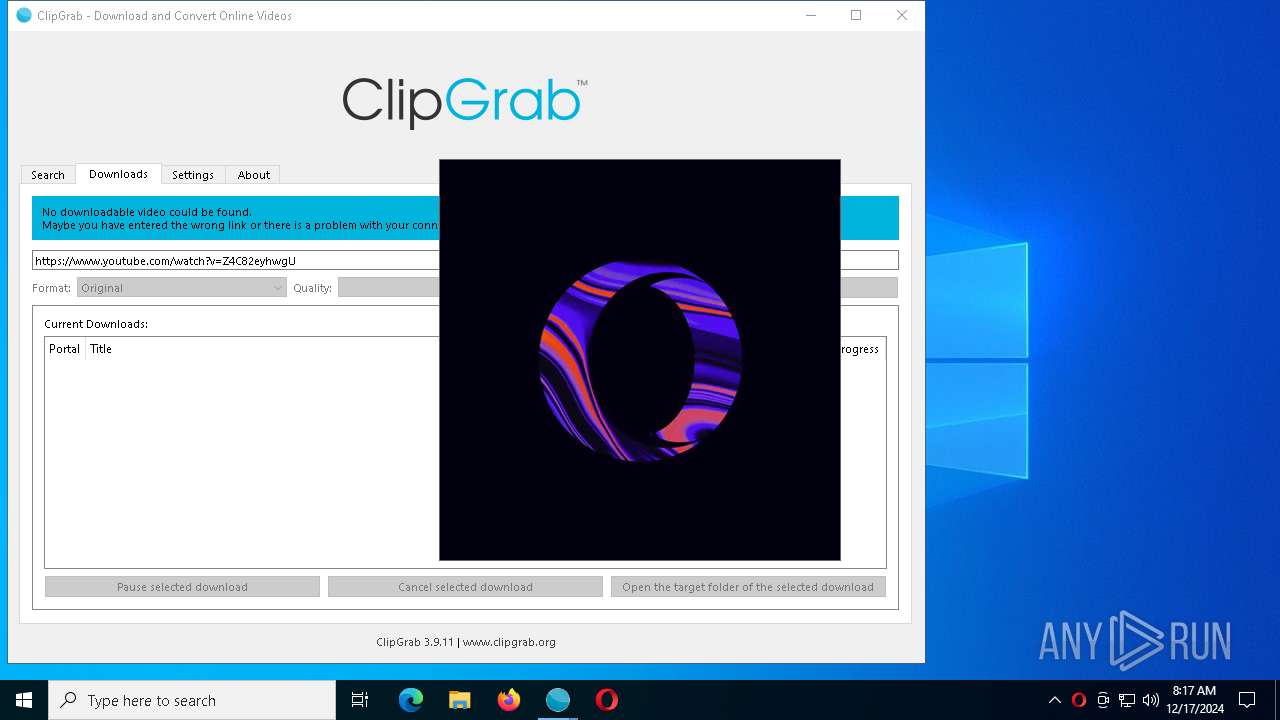
Task: Click the taskbar search box
Action: [x=192, y=700]
